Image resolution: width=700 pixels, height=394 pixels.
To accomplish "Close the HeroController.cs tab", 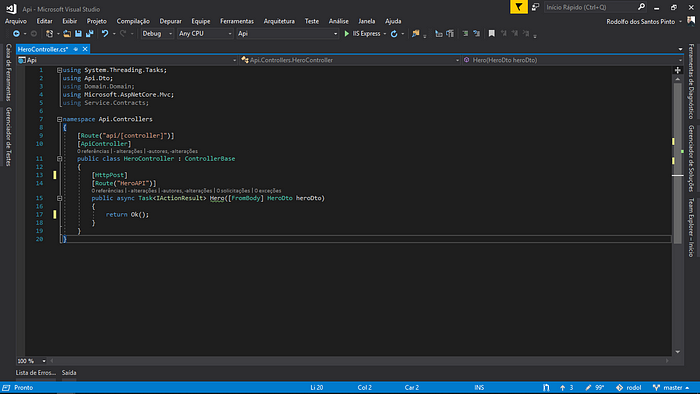I will (x=85, y=49).
